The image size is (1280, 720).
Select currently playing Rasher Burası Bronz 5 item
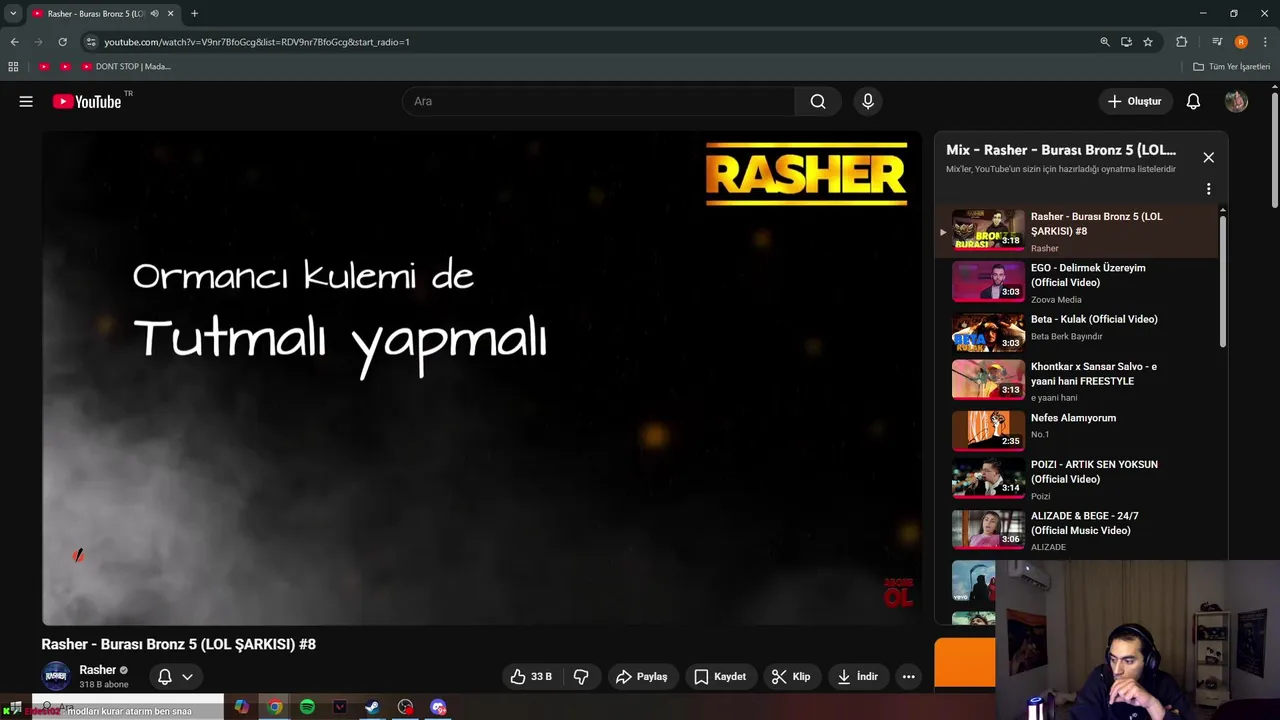pyautogui.click(x=1076, y=232)
